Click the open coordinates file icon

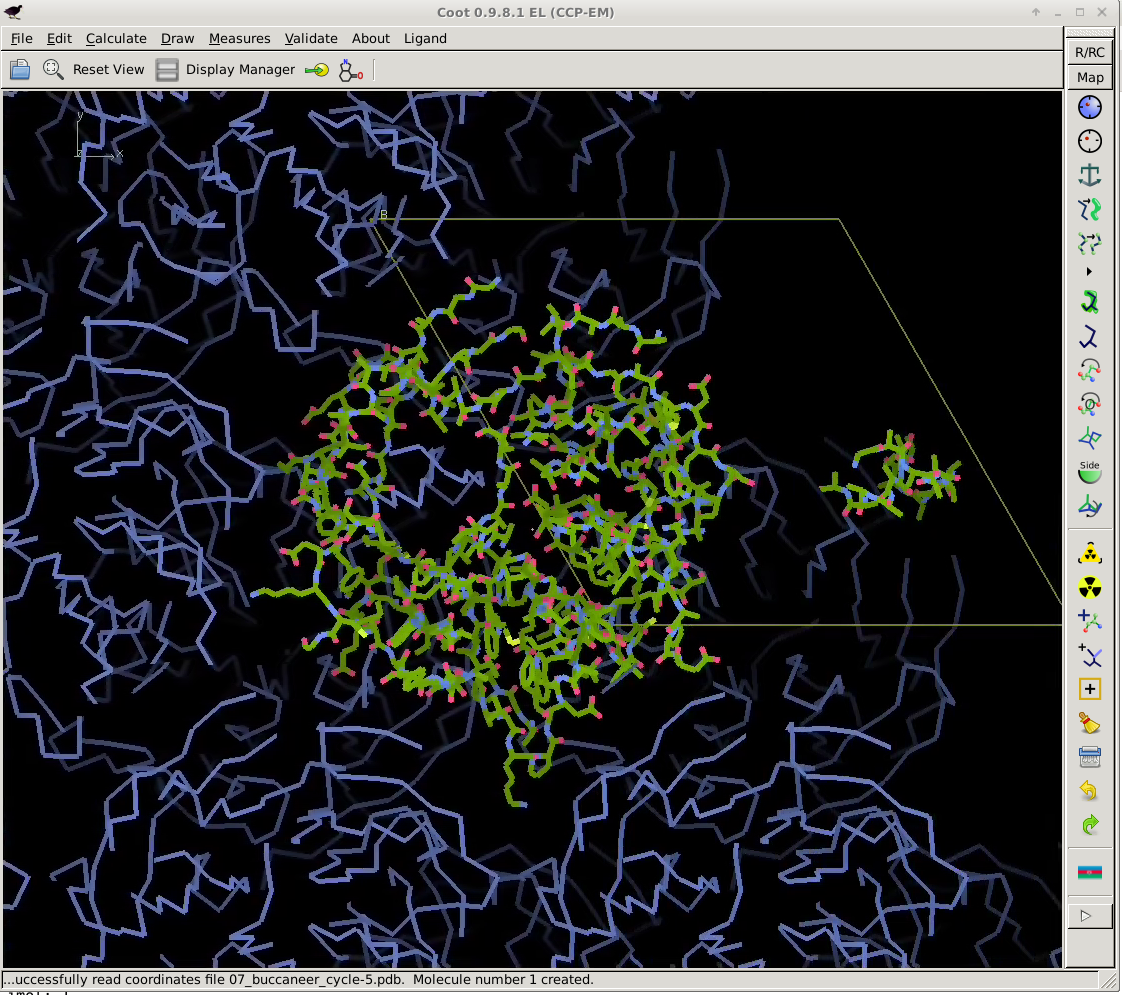(x=20, y=69)
